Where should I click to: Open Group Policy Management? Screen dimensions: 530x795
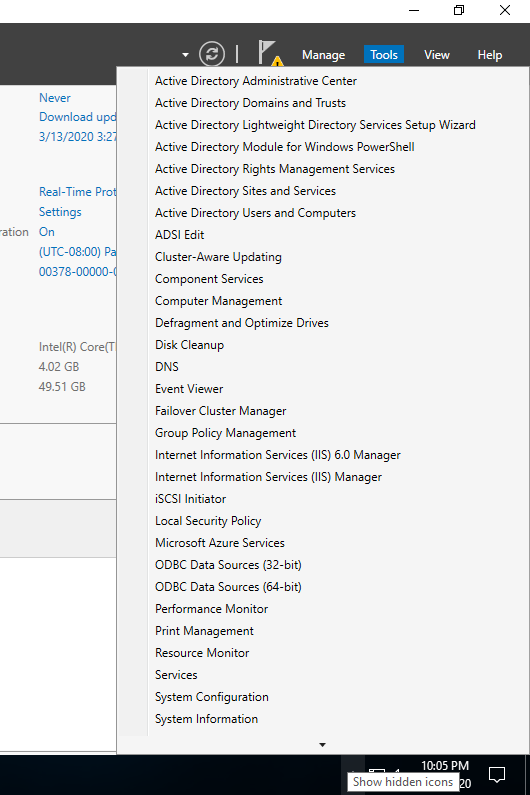click(225, 433)
